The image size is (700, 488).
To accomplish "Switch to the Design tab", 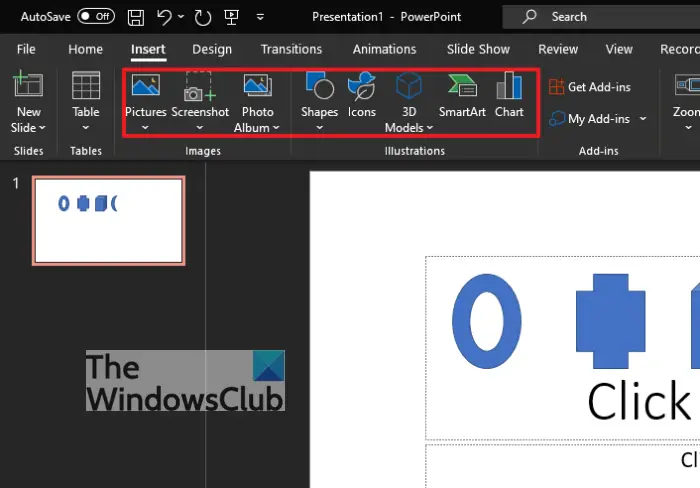I will pyautogui.click(x=212, y=49).
